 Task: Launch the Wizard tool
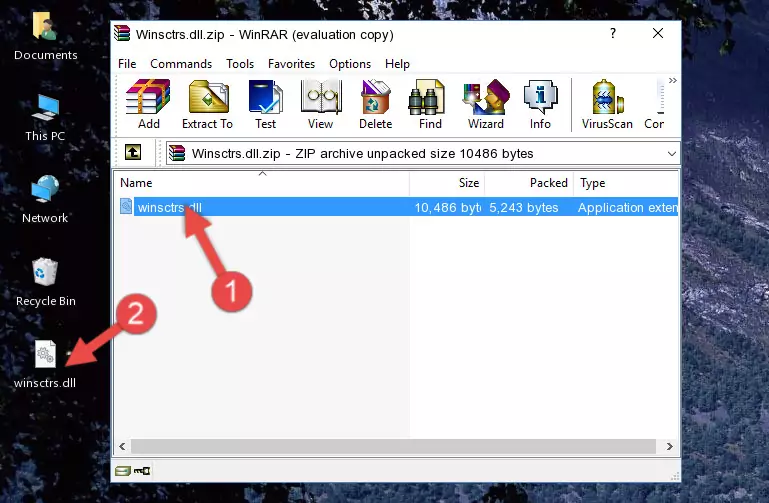pos(486,104)
